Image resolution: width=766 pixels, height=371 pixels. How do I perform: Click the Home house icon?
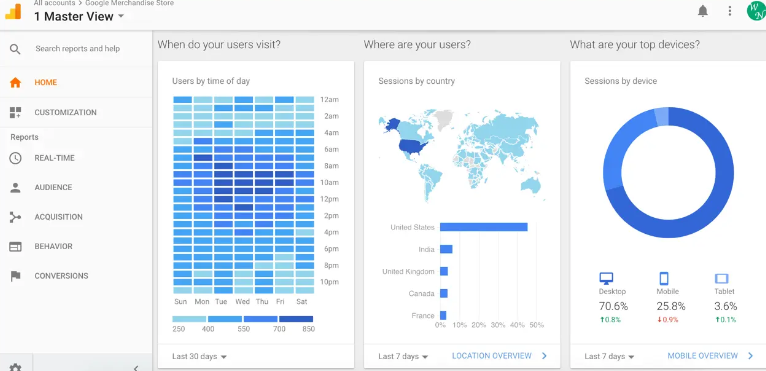pyautogui.click(x=16, y=83)
